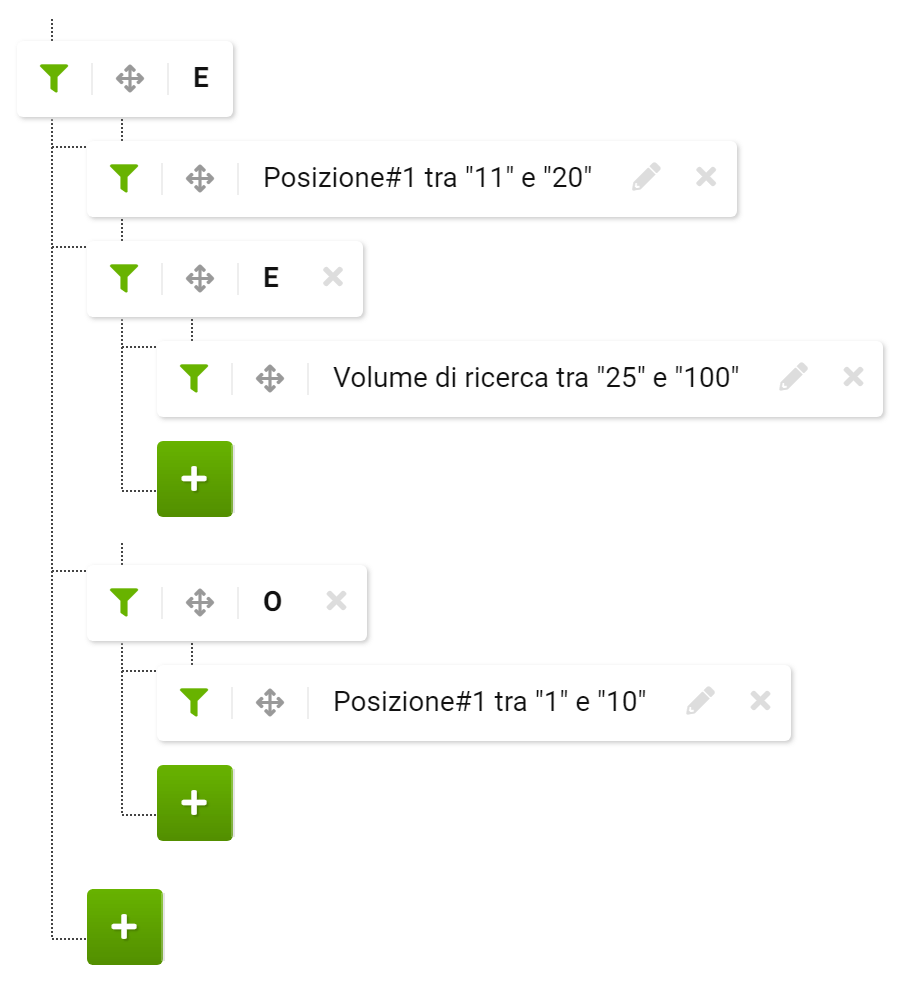Remove the Volume di ricerca filter
Screen dimensions: 920x990
pos(853,377)
